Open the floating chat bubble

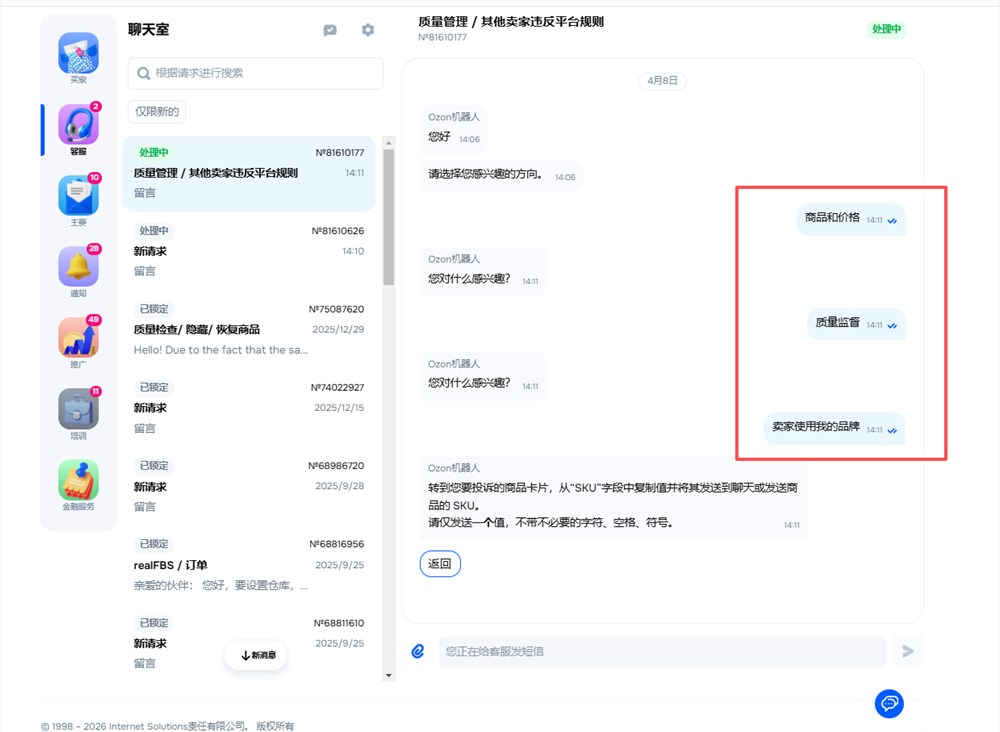pos(889,703)
